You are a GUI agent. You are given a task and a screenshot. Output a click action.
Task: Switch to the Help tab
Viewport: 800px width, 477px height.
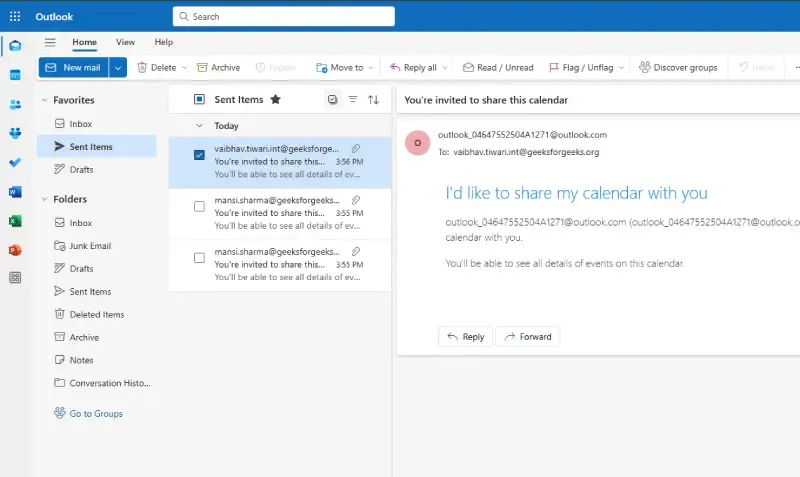(164, 42)
